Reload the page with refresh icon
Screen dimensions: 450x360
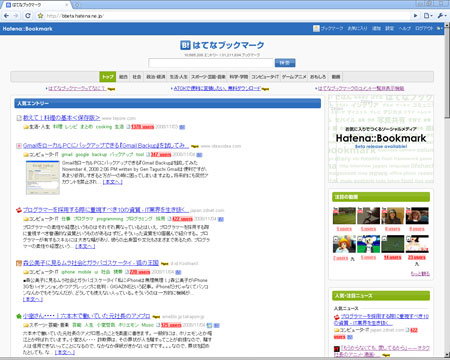pos(28,16)
